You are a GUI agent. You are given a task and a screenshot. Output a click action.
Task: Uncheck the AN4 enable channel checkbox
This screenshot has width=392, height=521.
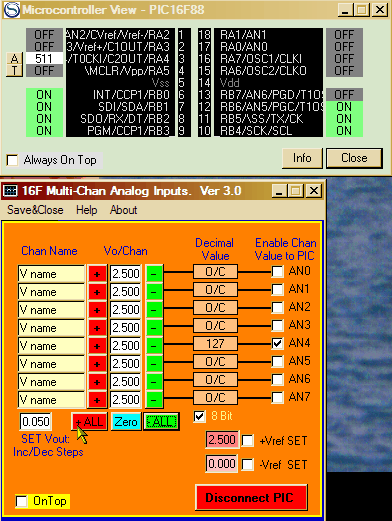click(x=277, y=343)
